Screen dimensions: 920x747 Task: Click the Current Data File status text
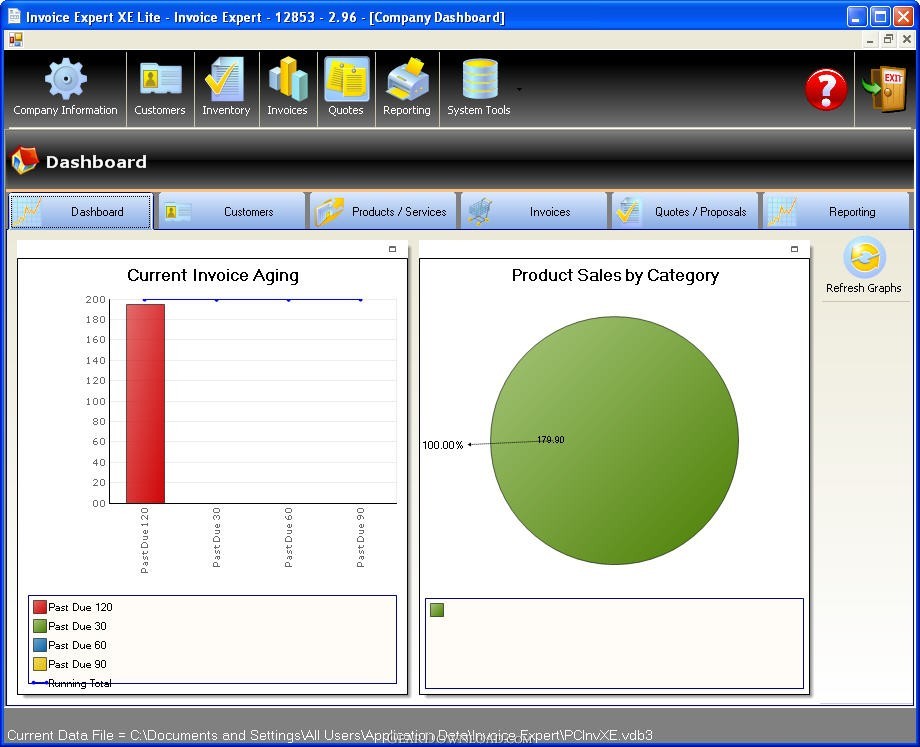point(330,735)
